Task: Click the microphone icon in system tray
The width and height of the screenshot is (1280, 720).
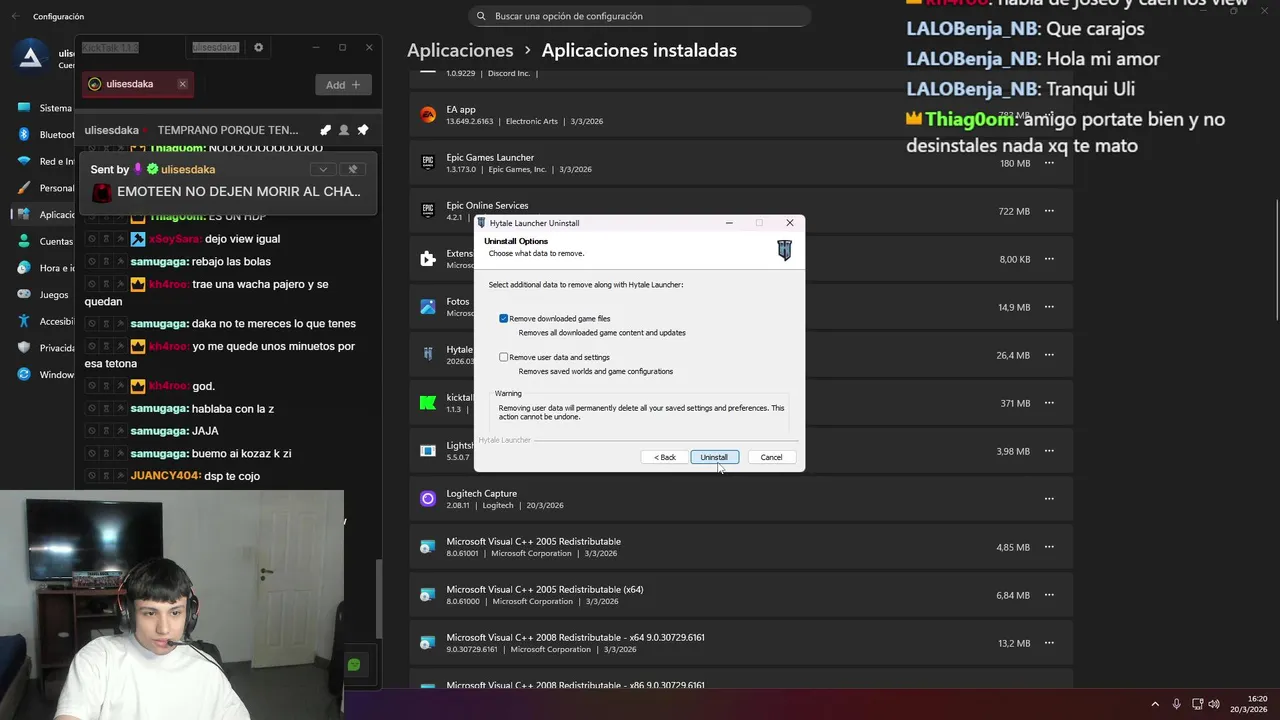Action: 1177,704
